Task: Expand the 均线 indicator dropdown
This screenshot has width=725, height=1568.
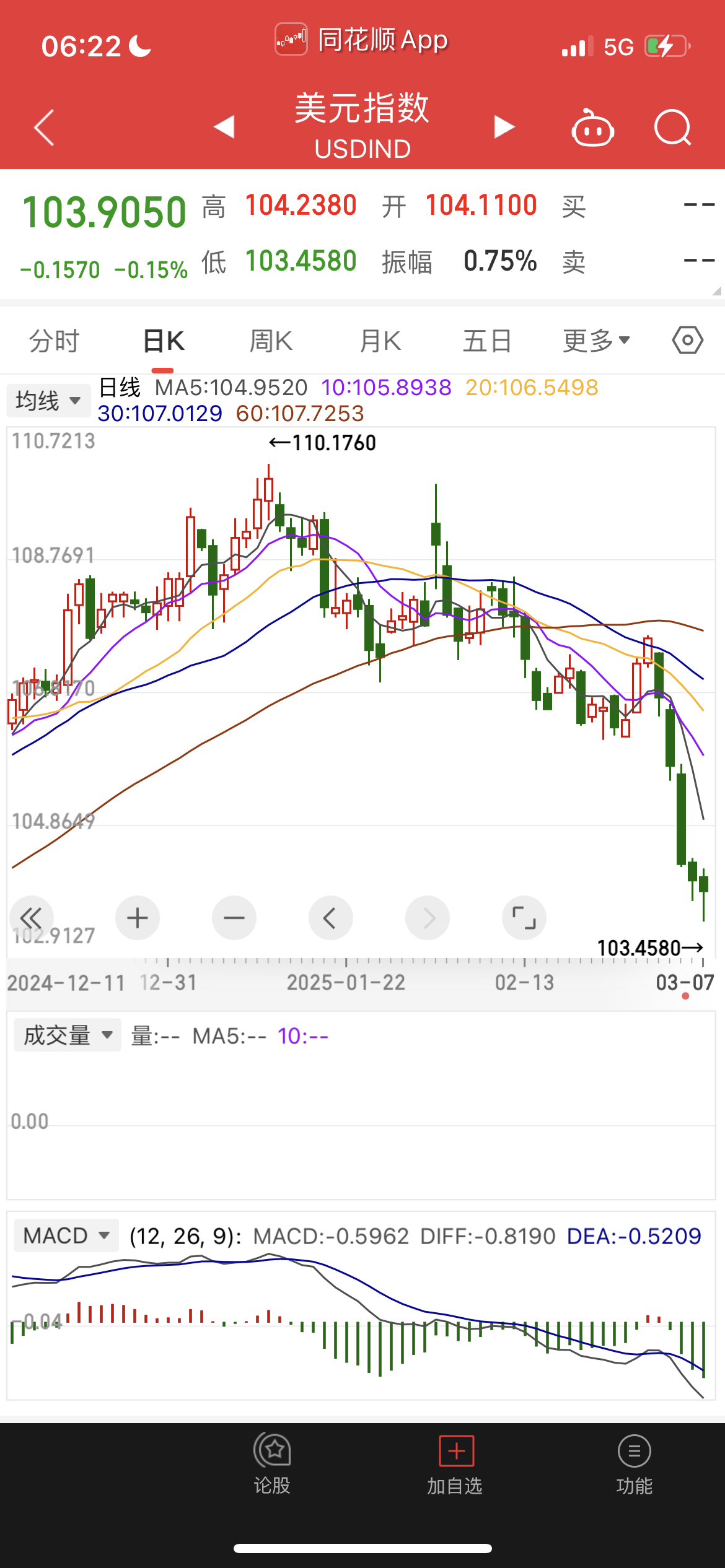Action: 48,401
